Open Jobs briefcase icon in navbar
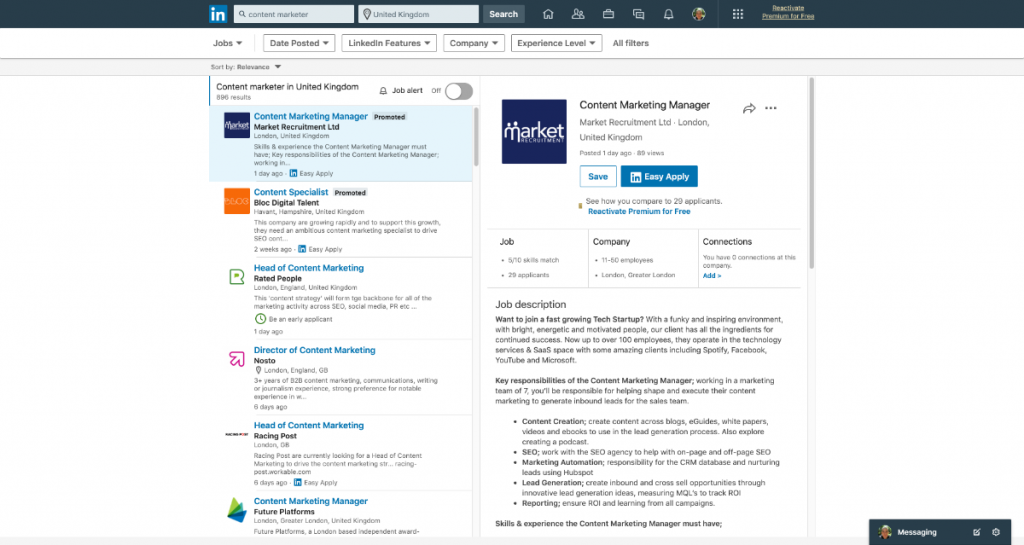Screen dimensions: 1024x545 tap(608, 14)
